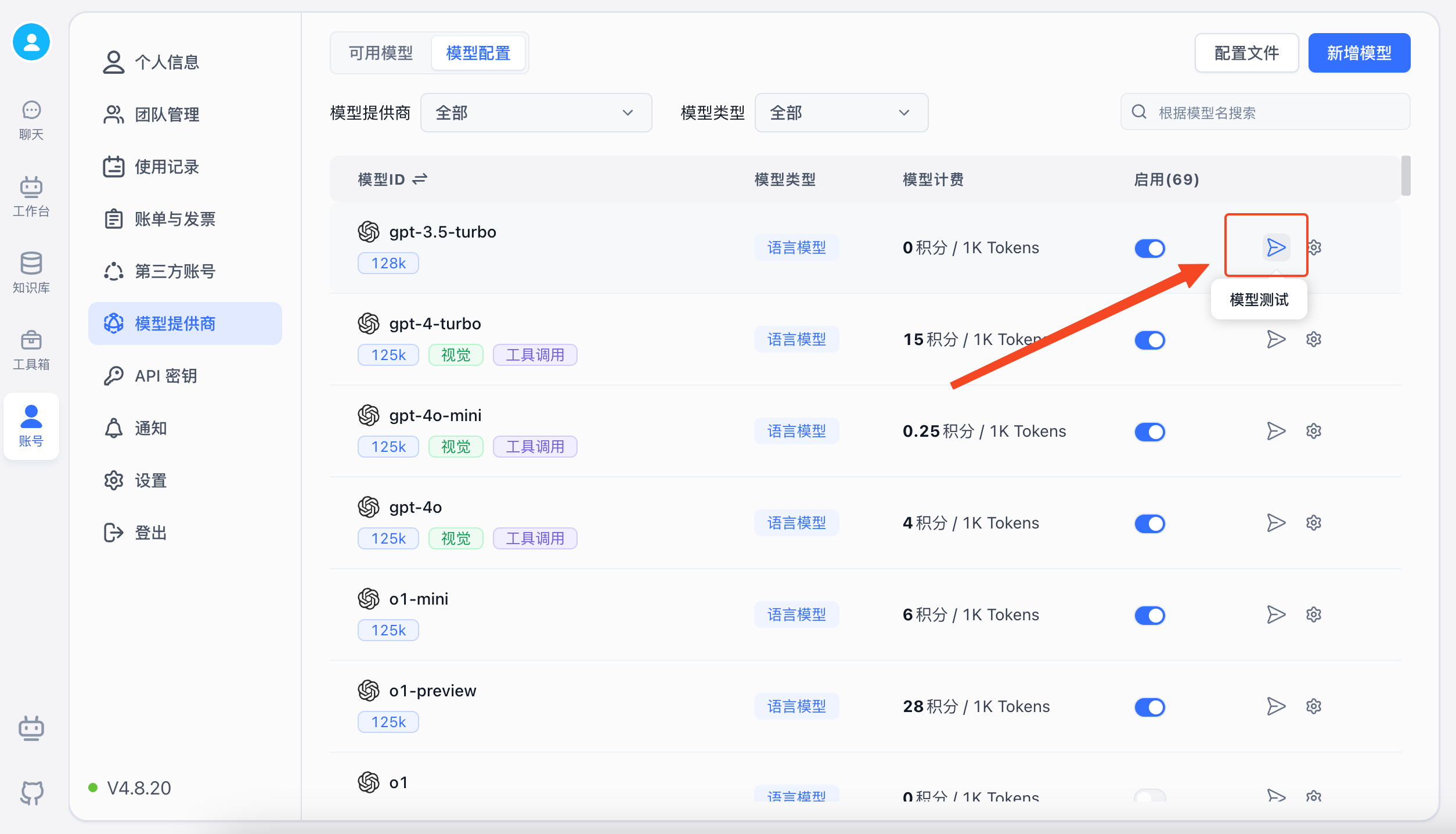Click sort icon next to 模型ID header
The height and width of the screenshot is (834, 1456).
pyautogui.click(x=420, y=179)
